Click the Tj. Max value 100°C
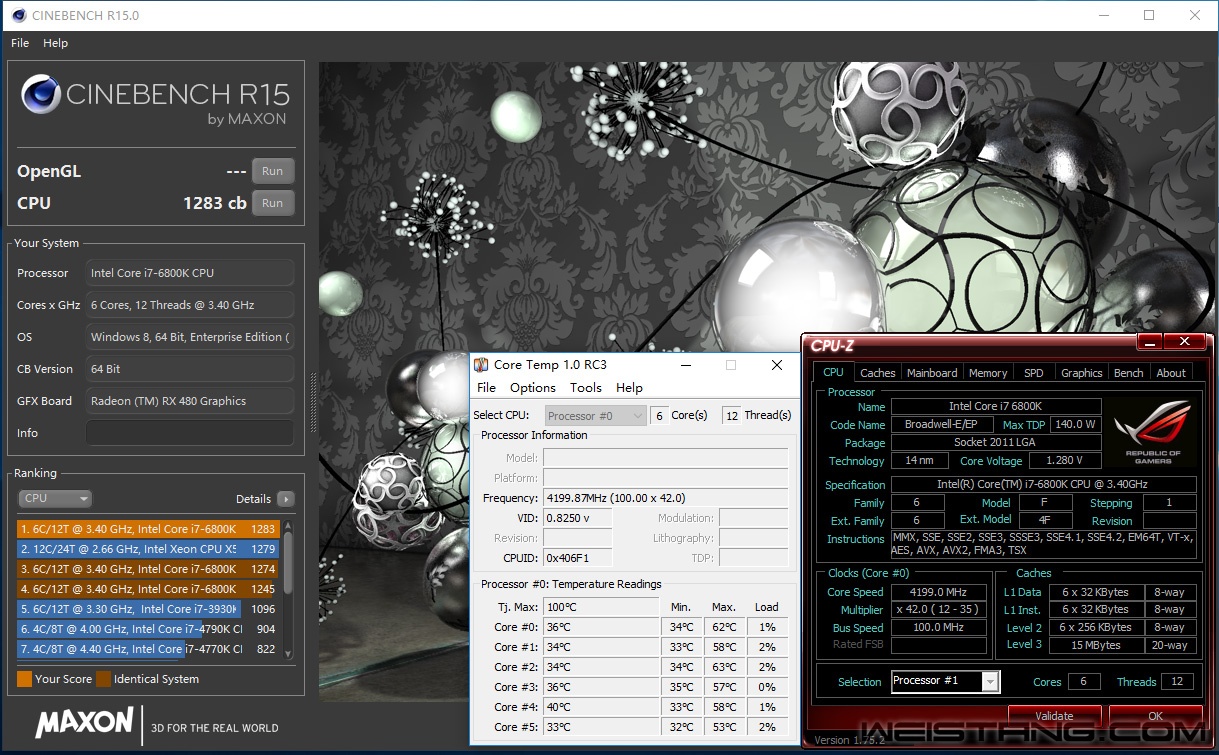 pos(601,607)
